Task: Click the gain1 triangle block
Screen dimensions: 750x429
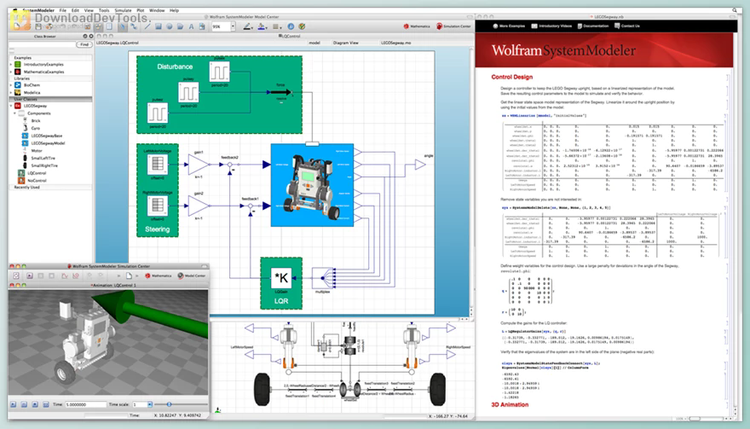Action: click(x=198, y=165)
